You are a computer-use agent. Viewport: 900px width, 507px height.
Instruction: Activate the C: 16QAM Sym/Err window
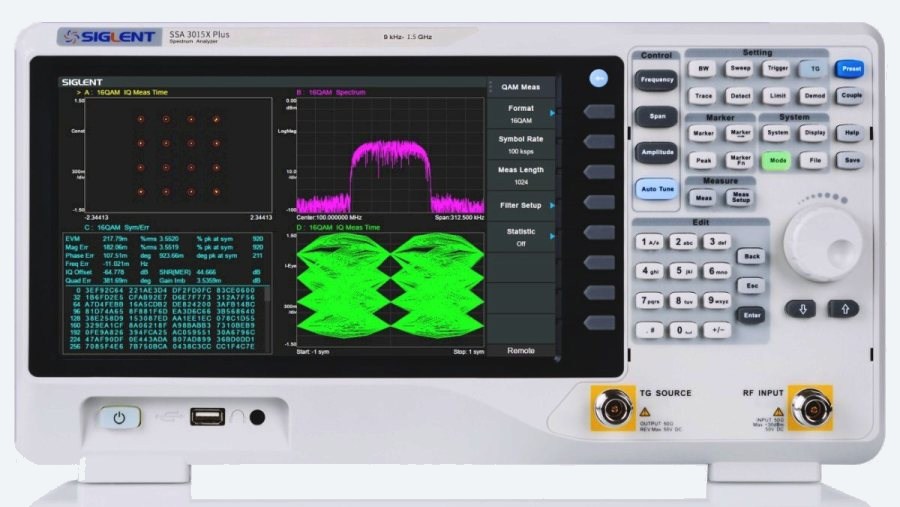click(x=166, y=293)
